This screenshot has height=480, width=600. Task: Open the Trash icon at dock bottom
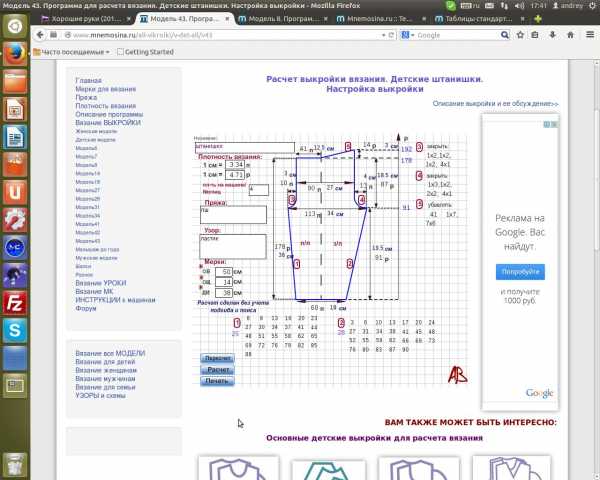[x=14, y=463]
